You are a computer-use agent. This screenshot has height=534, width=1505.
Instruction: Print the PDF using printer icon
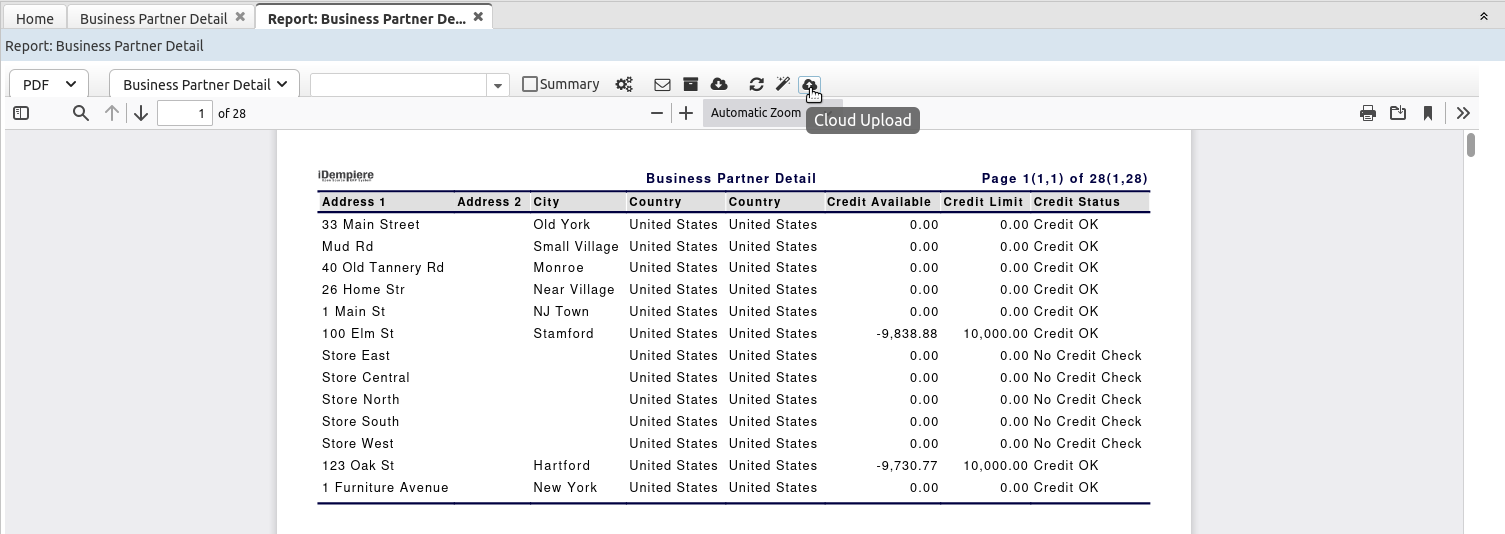tap(1368, 113)
